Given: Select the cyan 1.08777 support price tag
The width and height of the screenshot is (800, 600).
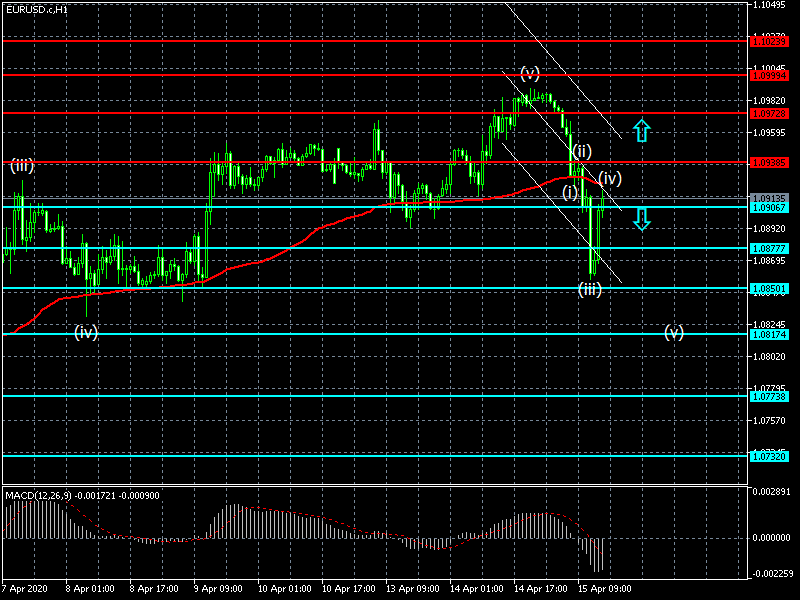Looking at the screenshot, I should (768, 248).
